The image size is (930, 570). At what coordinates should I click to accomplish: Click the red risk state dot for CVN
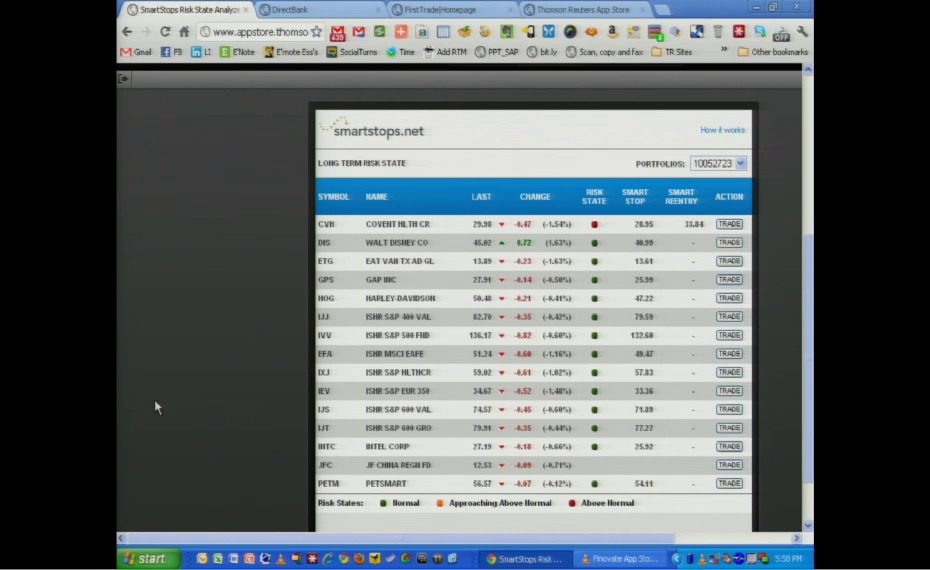[x=594, y=224]
